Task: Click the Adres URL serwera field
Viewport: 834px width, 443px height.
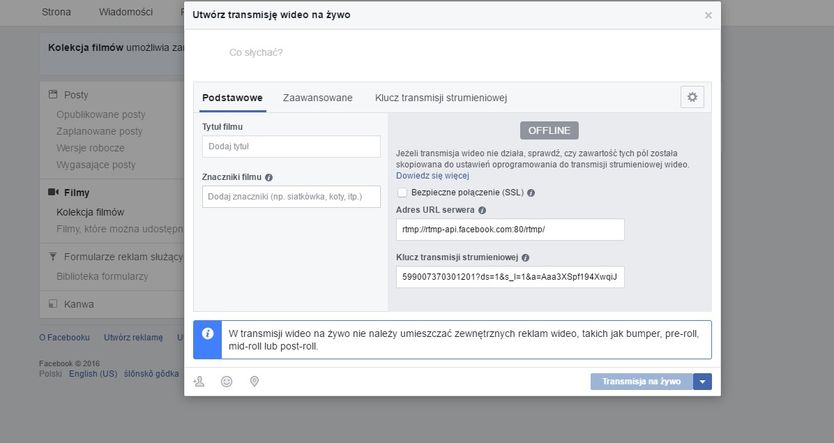Action: (x=510, y=230)
